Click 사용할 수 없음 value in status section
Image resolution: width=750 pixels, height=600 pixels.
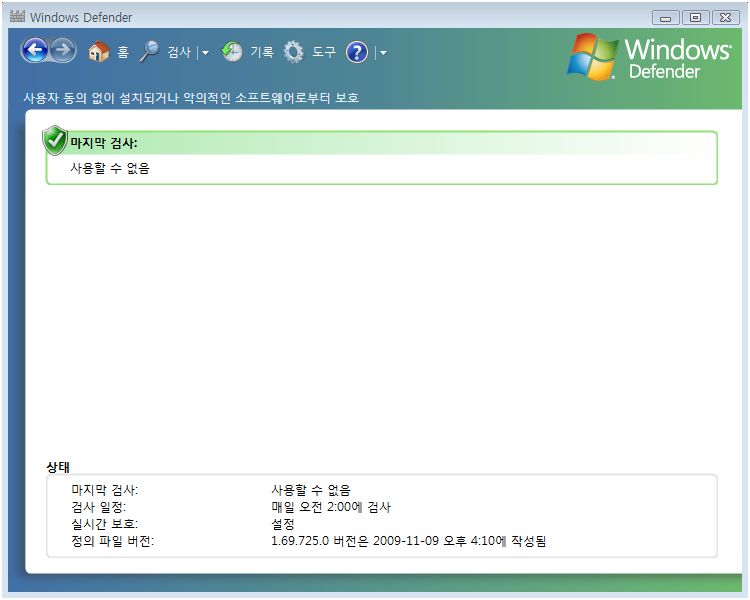click(x=311, y=489)
